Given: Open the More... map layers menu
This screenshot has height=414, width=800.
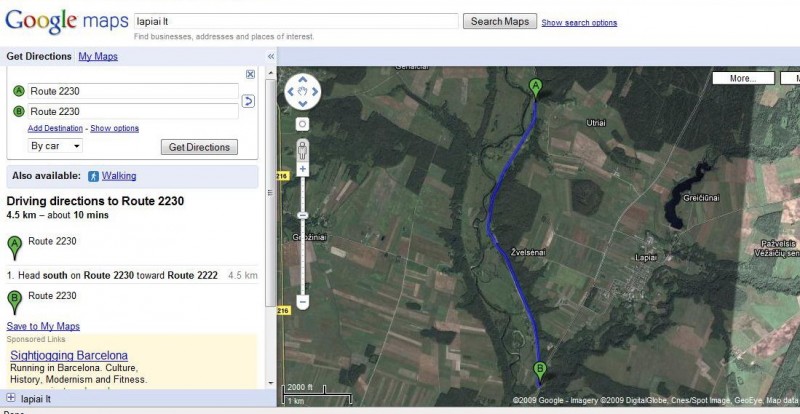Looking at the screenshot, I should coord(742,78).
